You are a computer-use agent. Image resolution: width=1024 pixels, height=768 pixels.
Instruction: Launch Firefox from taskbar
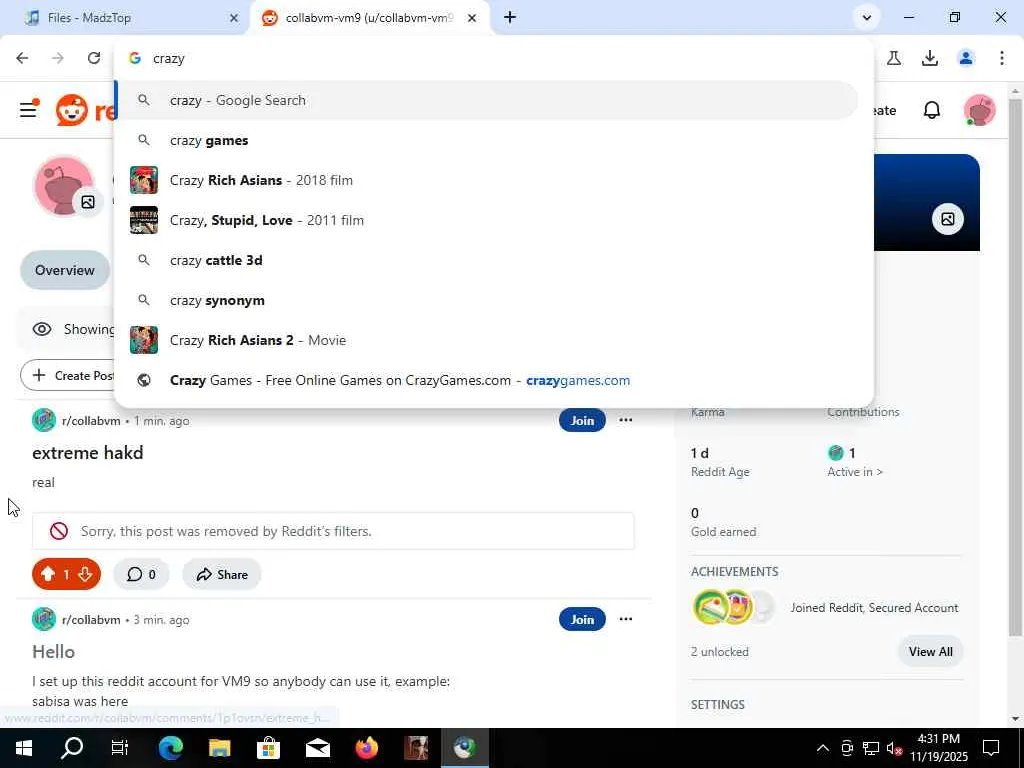pos(366,748)
